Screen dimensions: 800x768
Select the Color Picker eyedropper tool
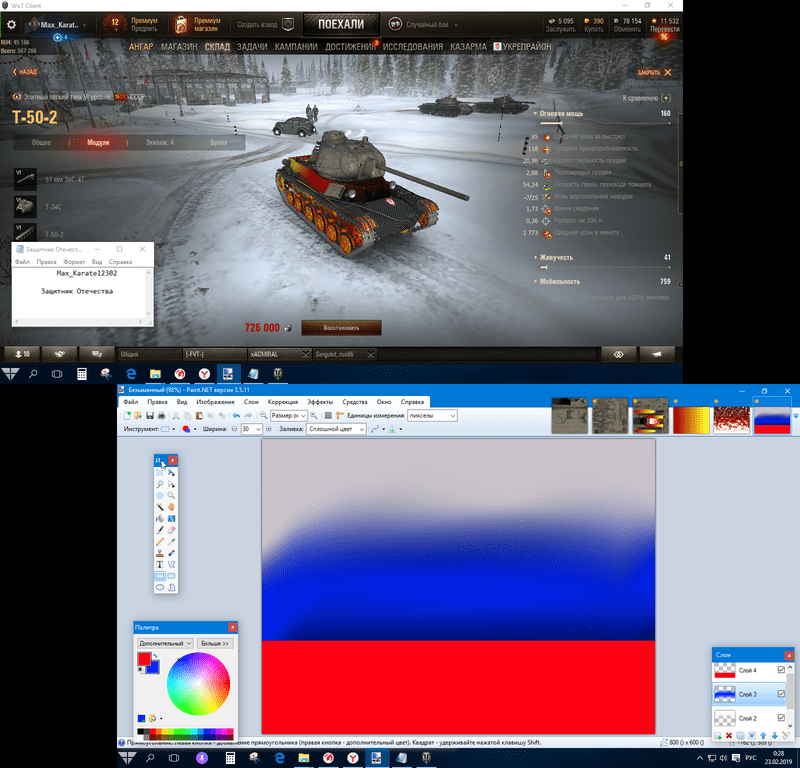(171, 541)
